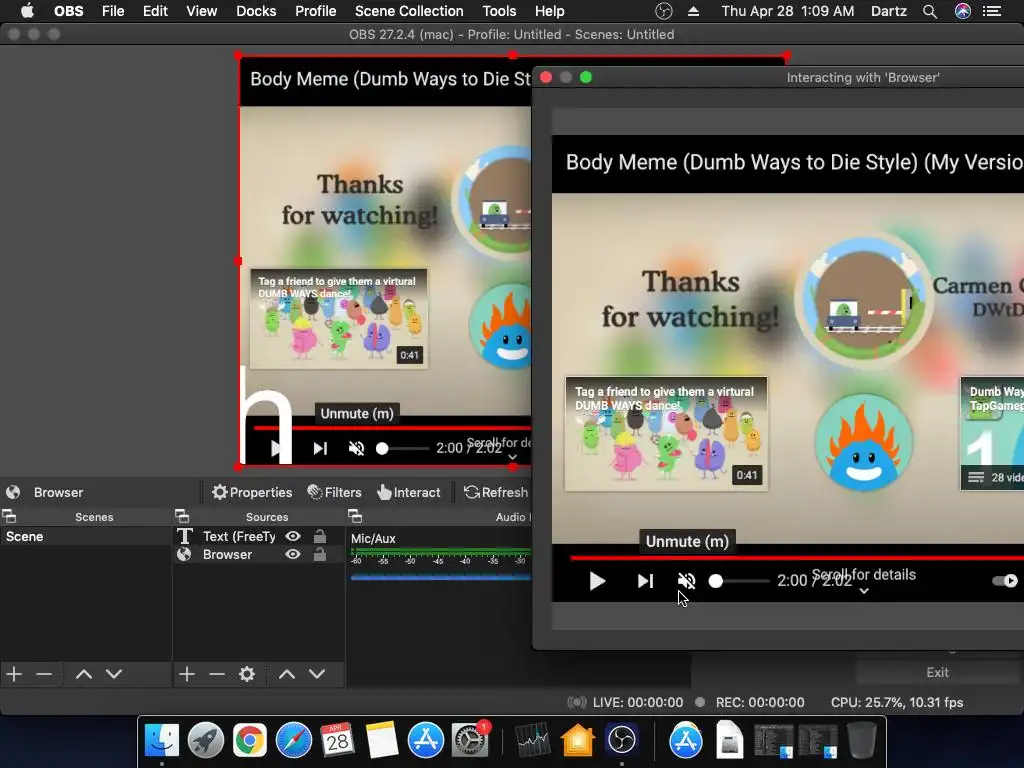Click Sources dock pop-out icon
This screenshot has width=1024, height=768.
[182, 517]
